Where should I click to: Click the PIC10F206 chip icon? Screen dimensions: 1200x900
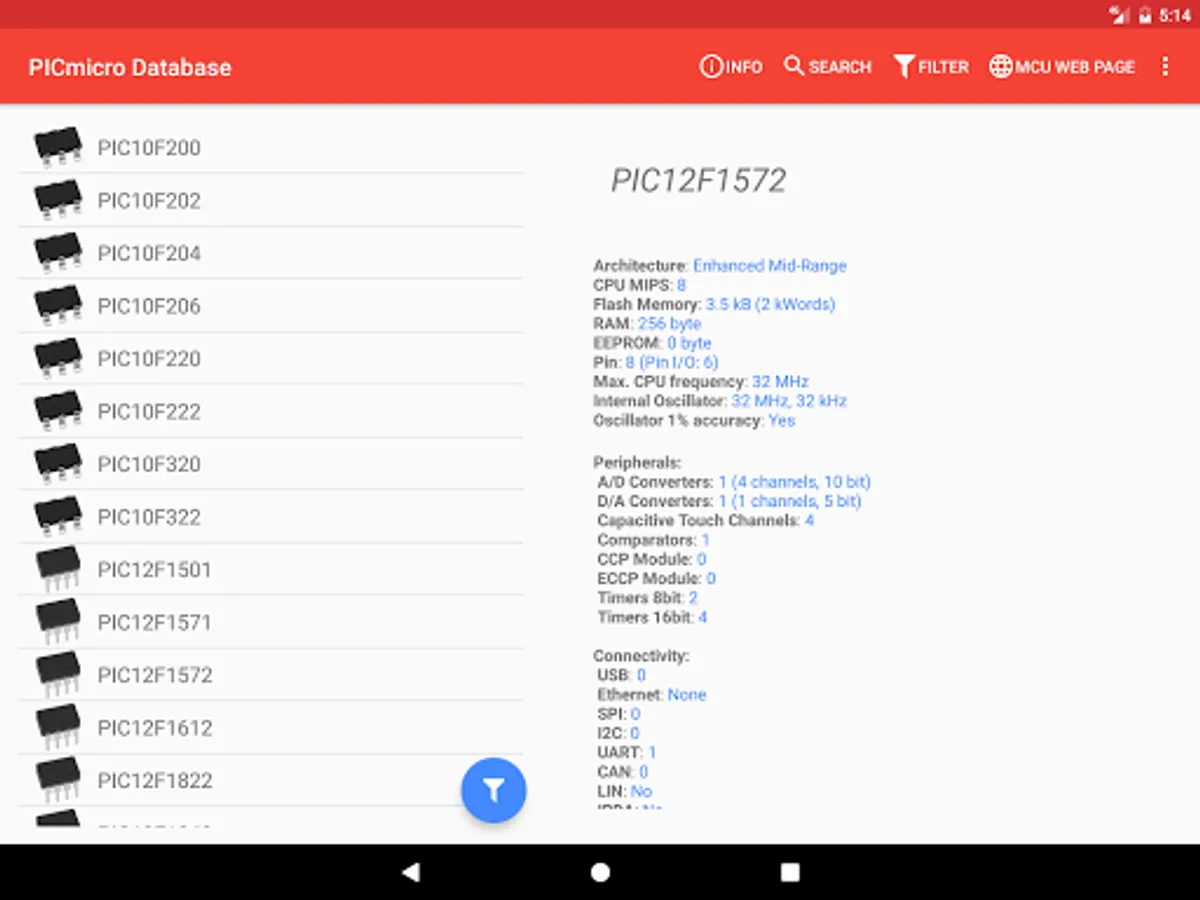[58, 305]
